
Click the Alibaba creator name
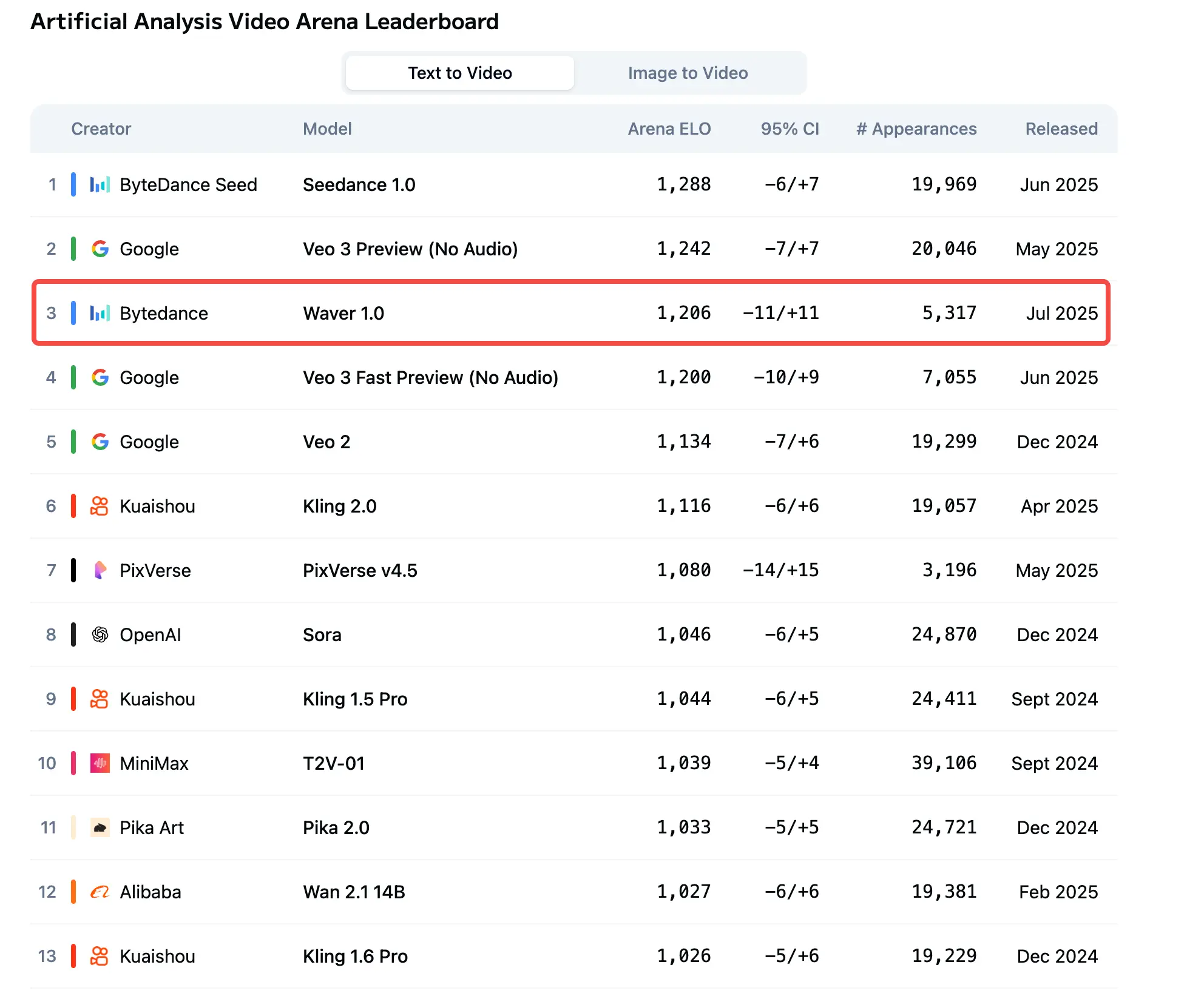click(150, 892)
